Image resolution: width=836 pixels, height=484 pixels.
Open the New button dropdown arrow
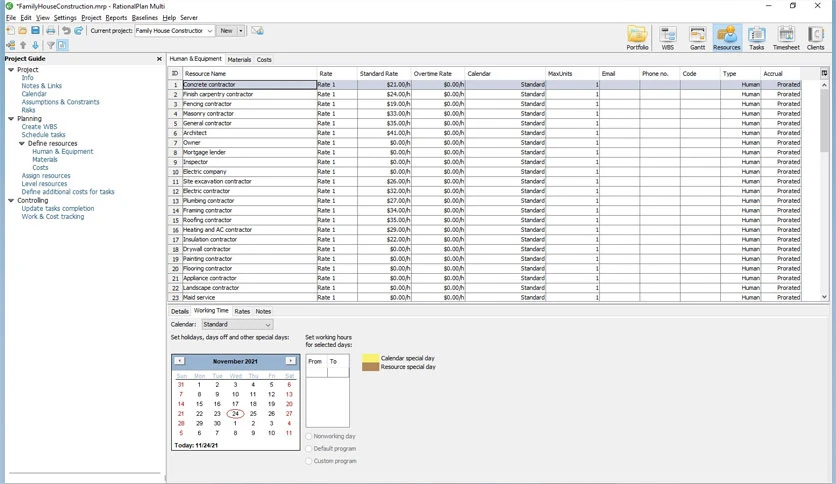pyautogui.click(x=240, y=31)
